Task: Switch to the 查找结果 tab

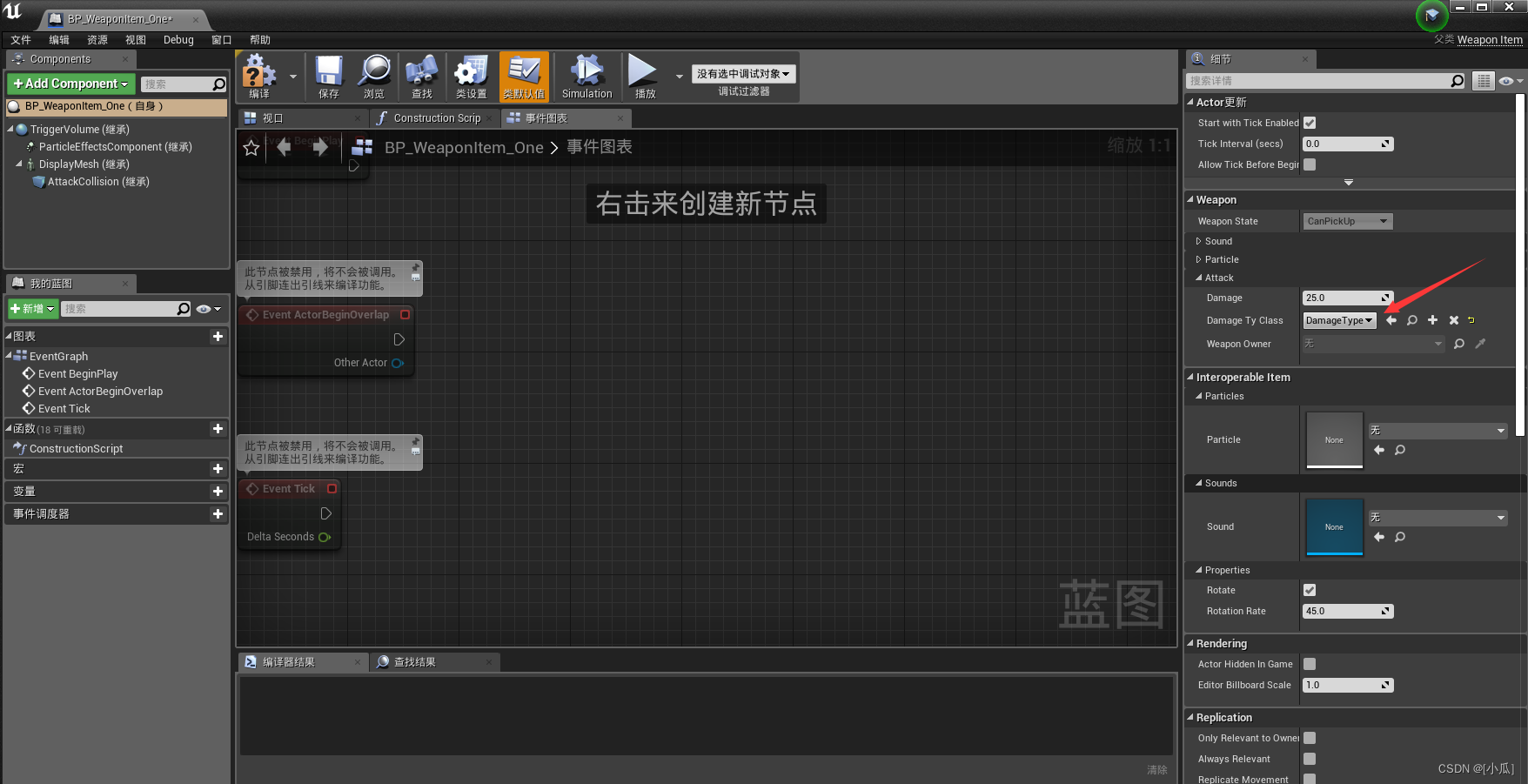Action: click(x=435, y=662)
